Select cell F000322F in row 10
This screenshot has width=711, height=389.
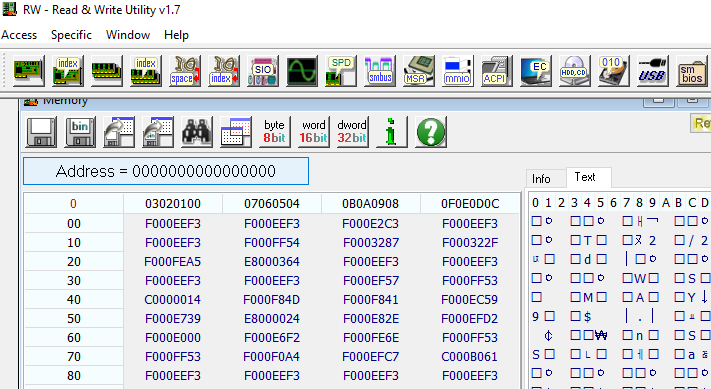[x=470, y=243]
